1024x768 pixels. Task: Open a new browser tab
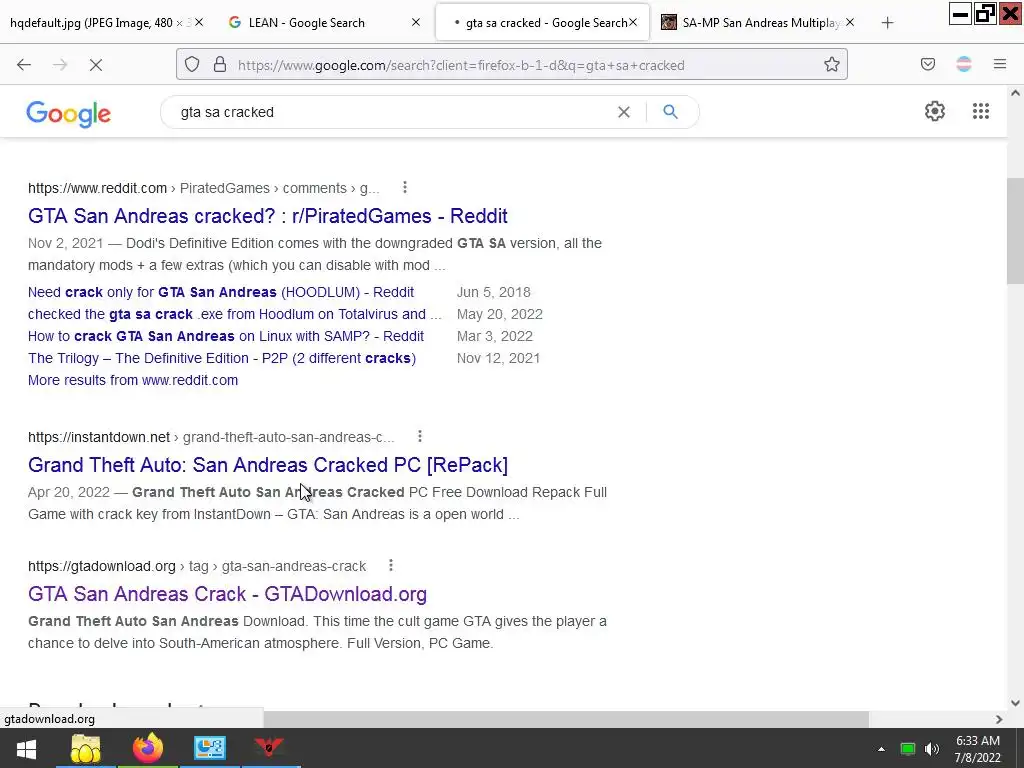pyautogui.click(x=887, y=23)
